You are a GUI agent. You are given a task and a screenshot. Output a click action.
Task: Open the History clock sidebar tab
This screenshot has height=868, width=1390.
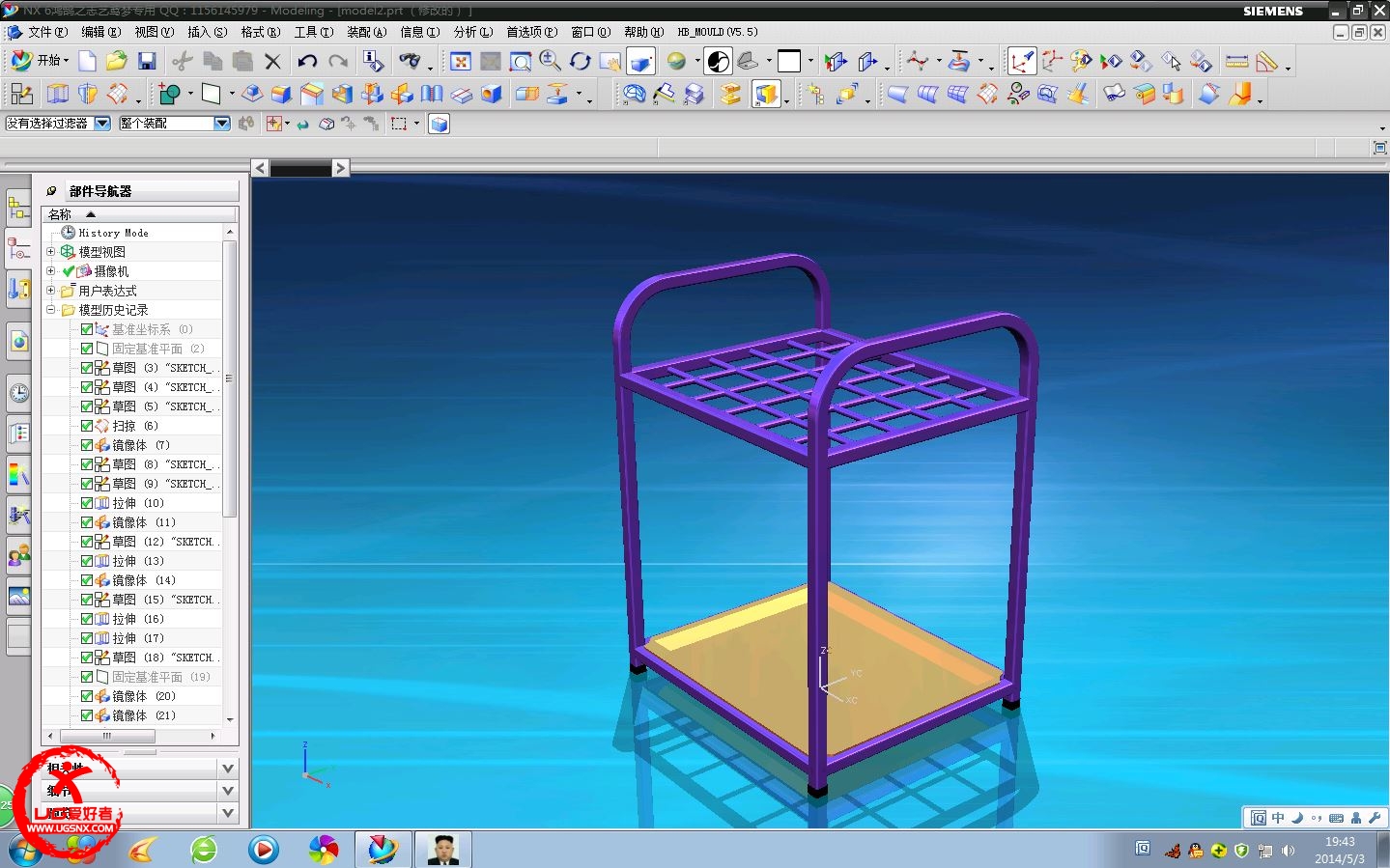pos(18,392)
